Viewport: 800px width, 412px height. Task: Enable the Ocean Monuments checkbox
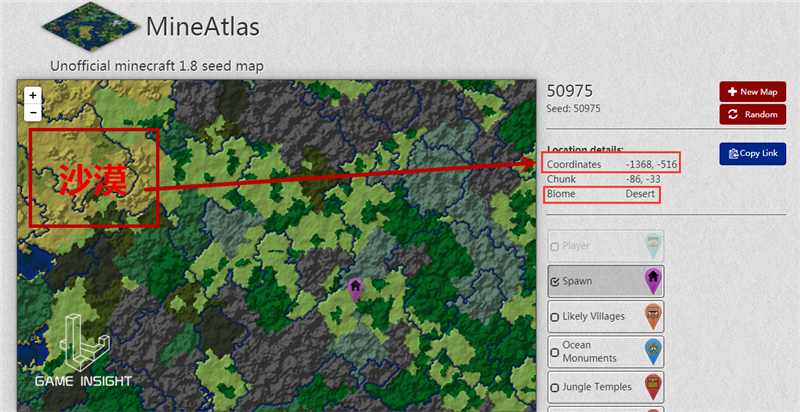pos(555,352)
